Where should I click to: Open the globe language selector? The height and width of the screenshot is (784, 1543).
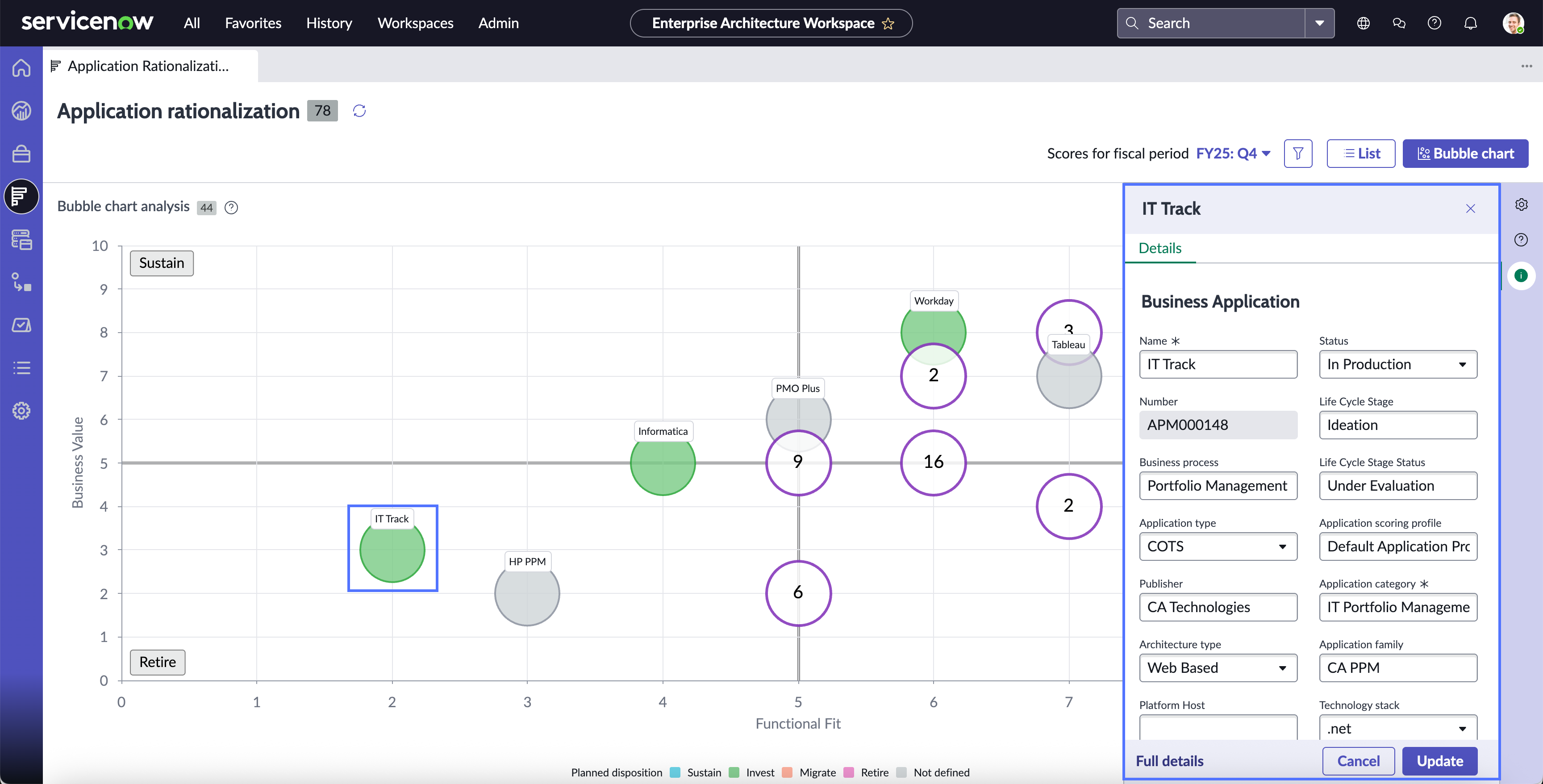coord(1364,23)
